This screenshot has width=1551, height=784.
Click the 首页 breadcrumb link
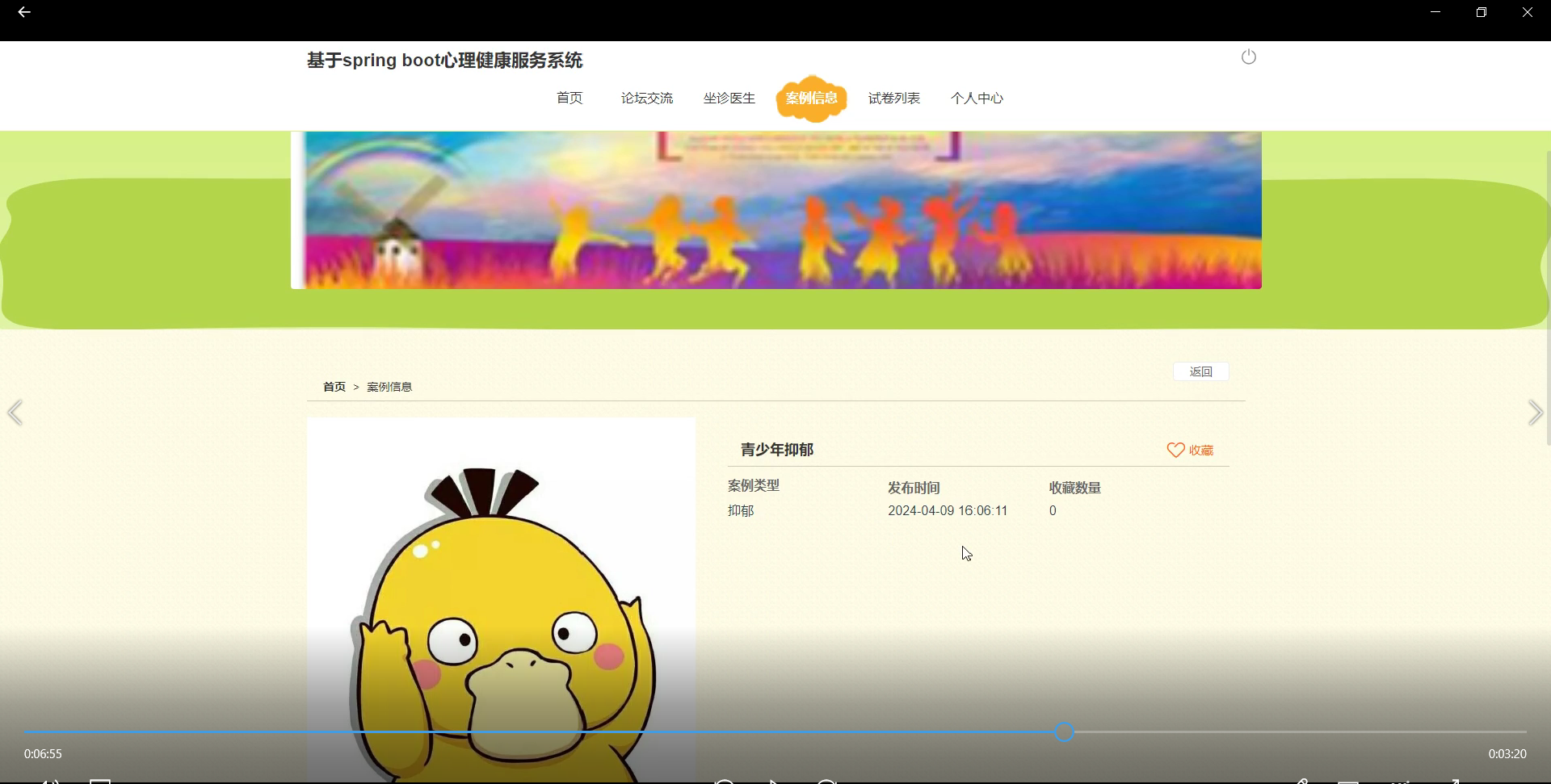(334, 387)
